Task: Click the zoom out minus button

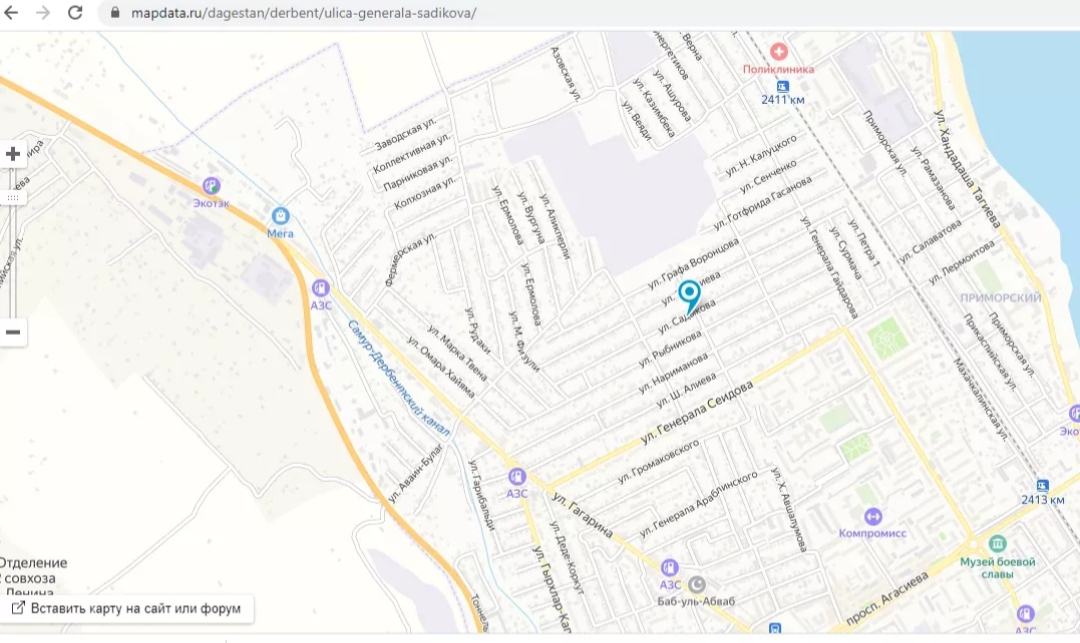Action: (12, 332)
